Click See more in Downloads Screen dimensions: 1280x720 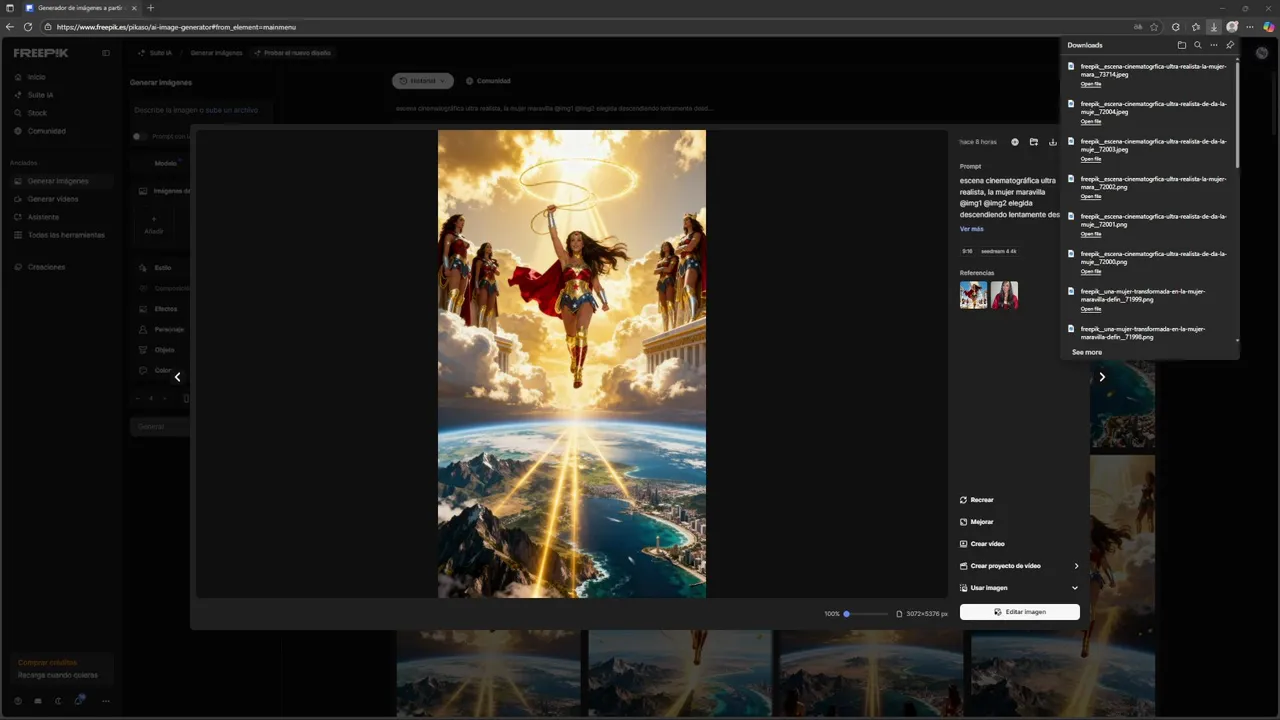pos(1087,353)
